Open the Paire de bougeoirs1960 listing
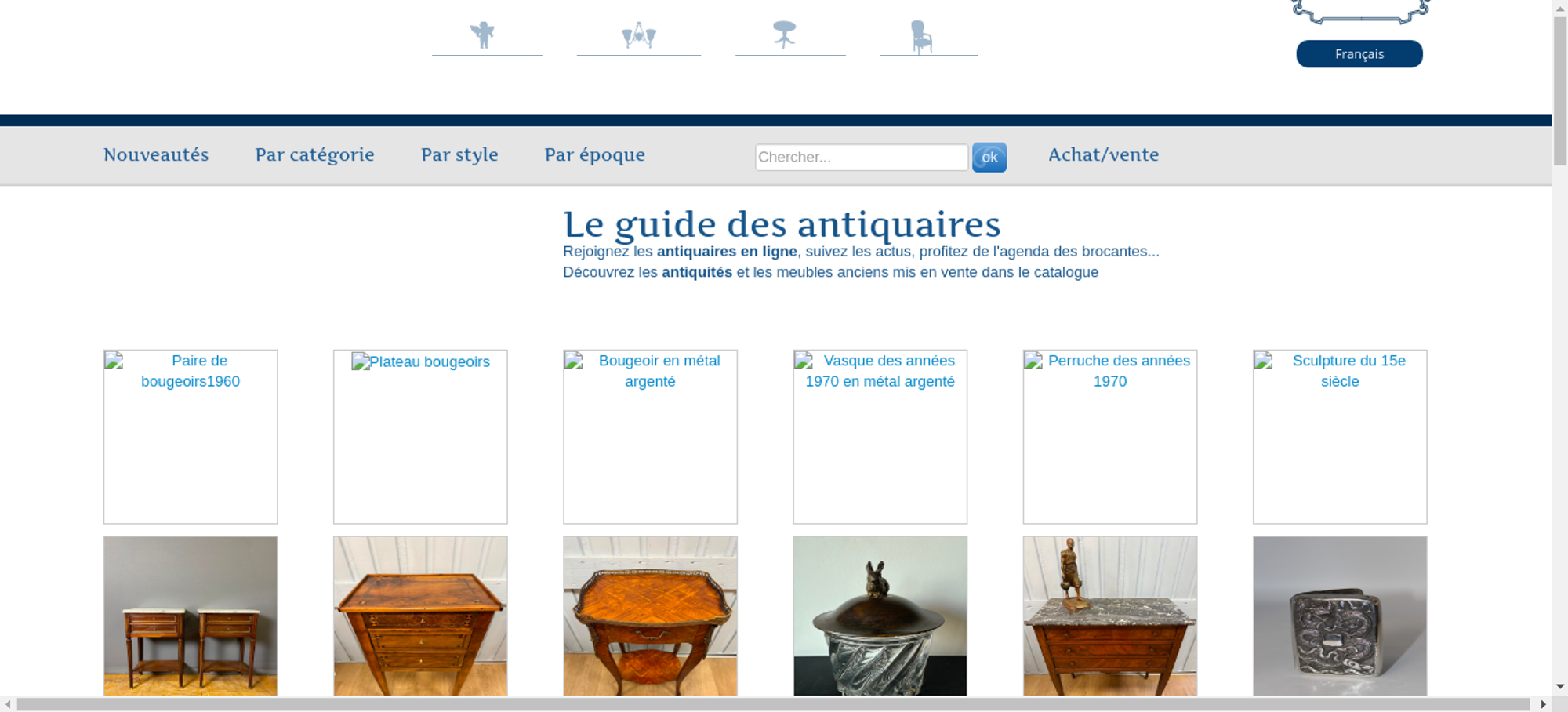This screenshot has width=1568, height=712. point(191,436)
